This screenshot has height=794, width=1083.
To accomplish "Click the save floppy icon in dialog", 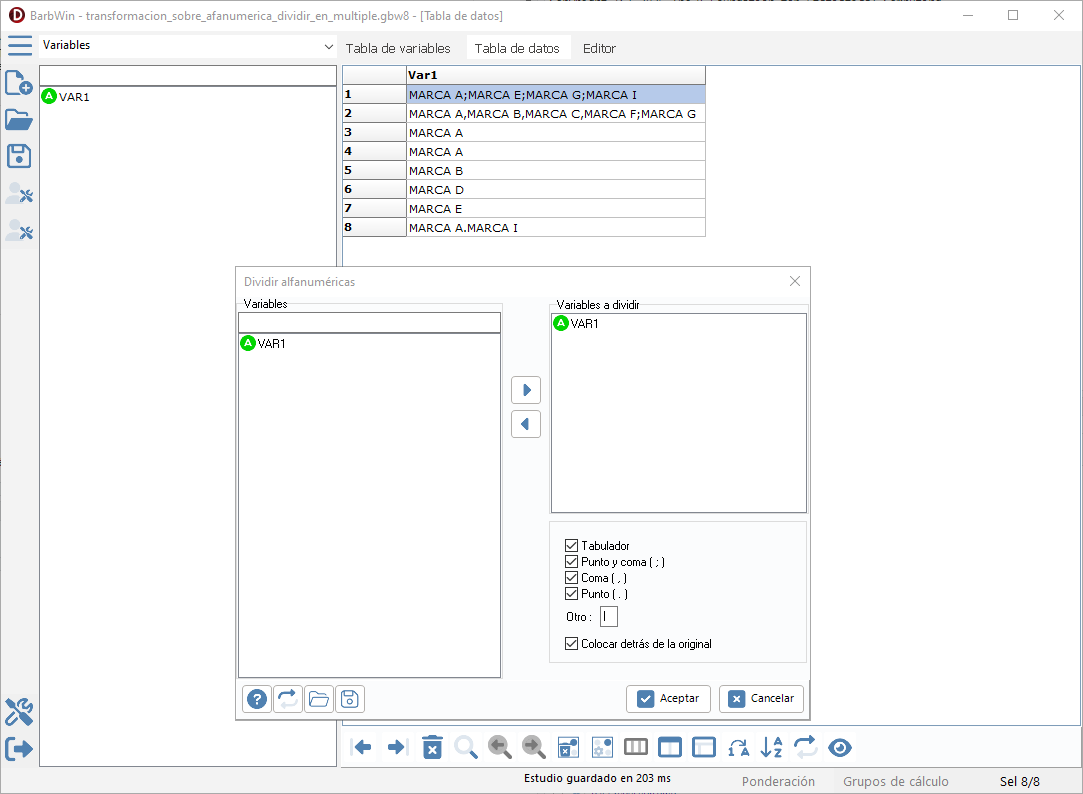I will coord(349,699).
